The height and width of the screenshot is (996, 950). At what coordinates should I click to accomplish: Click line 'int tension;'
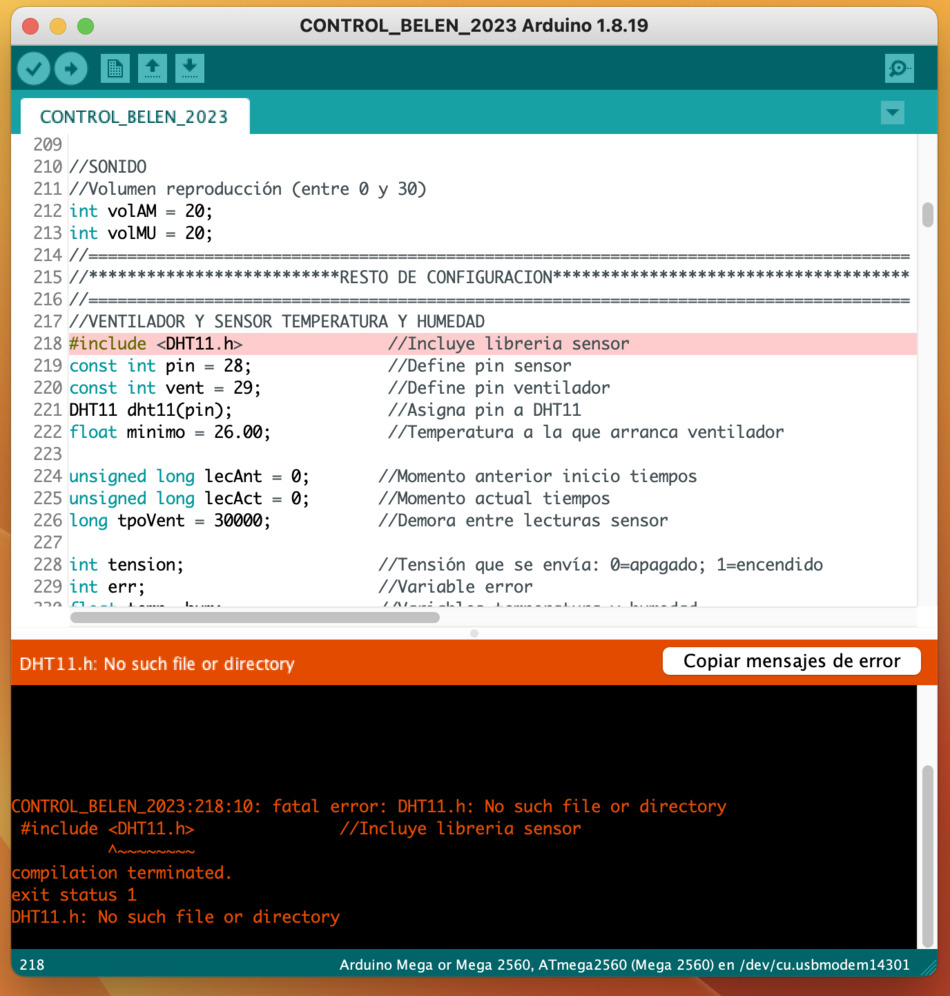click(x=126, y=565)
